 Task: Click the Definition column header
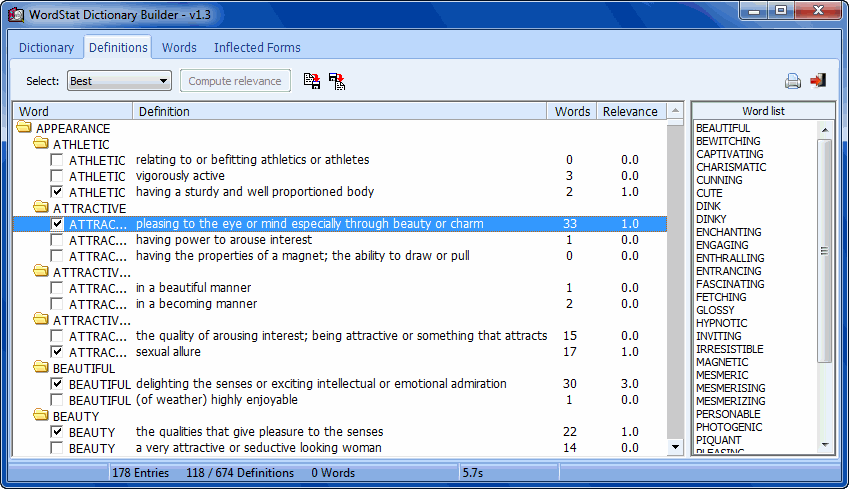(x=340, y=111)
